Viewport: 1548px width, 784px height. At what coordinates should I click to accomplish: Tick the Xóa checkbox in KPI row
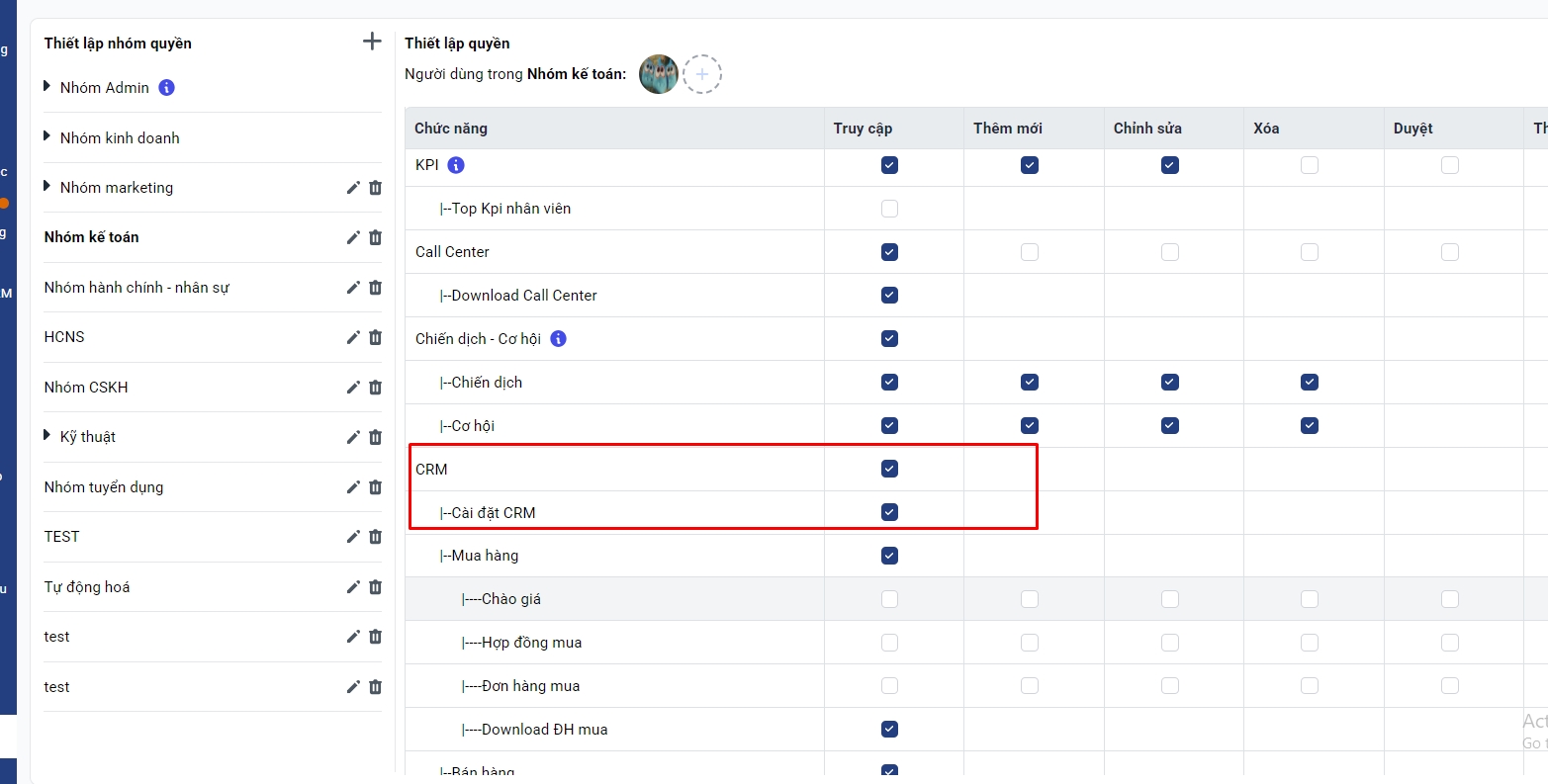pyautogui.click(x=1310, y=165)
